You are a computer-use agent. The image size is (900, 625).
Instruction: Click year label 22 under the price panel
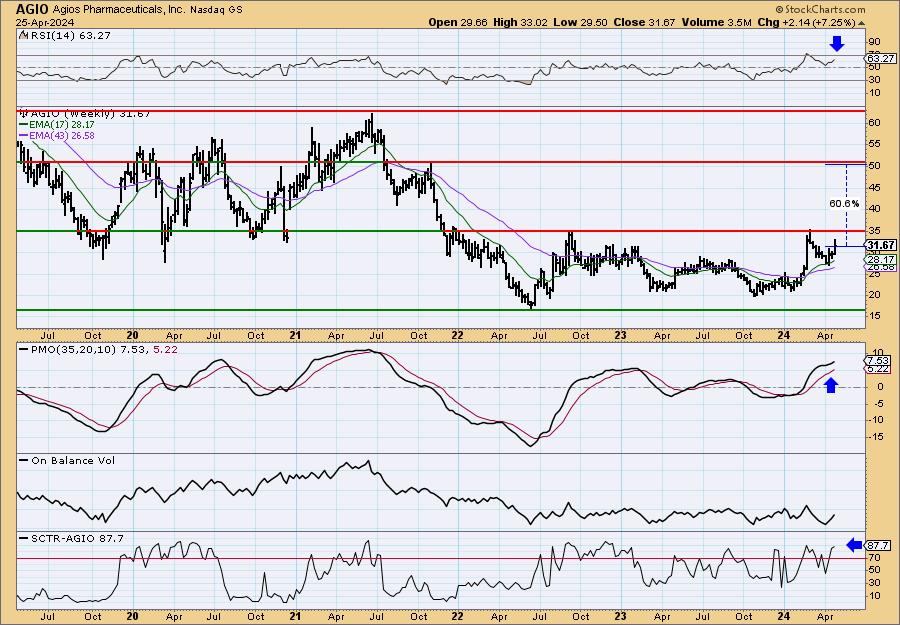pos(457,335)
